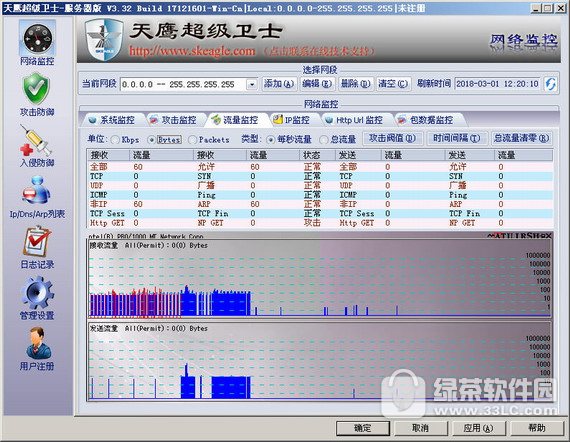The width and height of the screenshot is (570, 442).
Task: Select Bytes unit radio button
Action: point(151,140)
